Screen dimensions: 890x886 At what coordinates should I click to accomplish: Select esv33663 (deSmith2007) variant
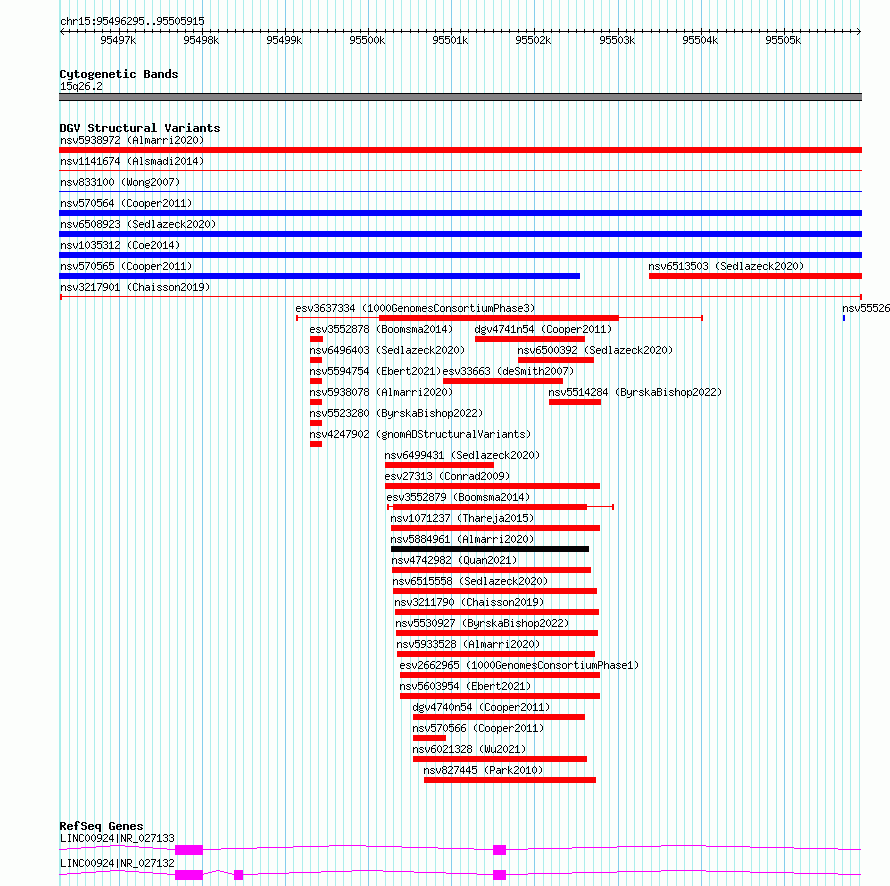pos(509,371)
